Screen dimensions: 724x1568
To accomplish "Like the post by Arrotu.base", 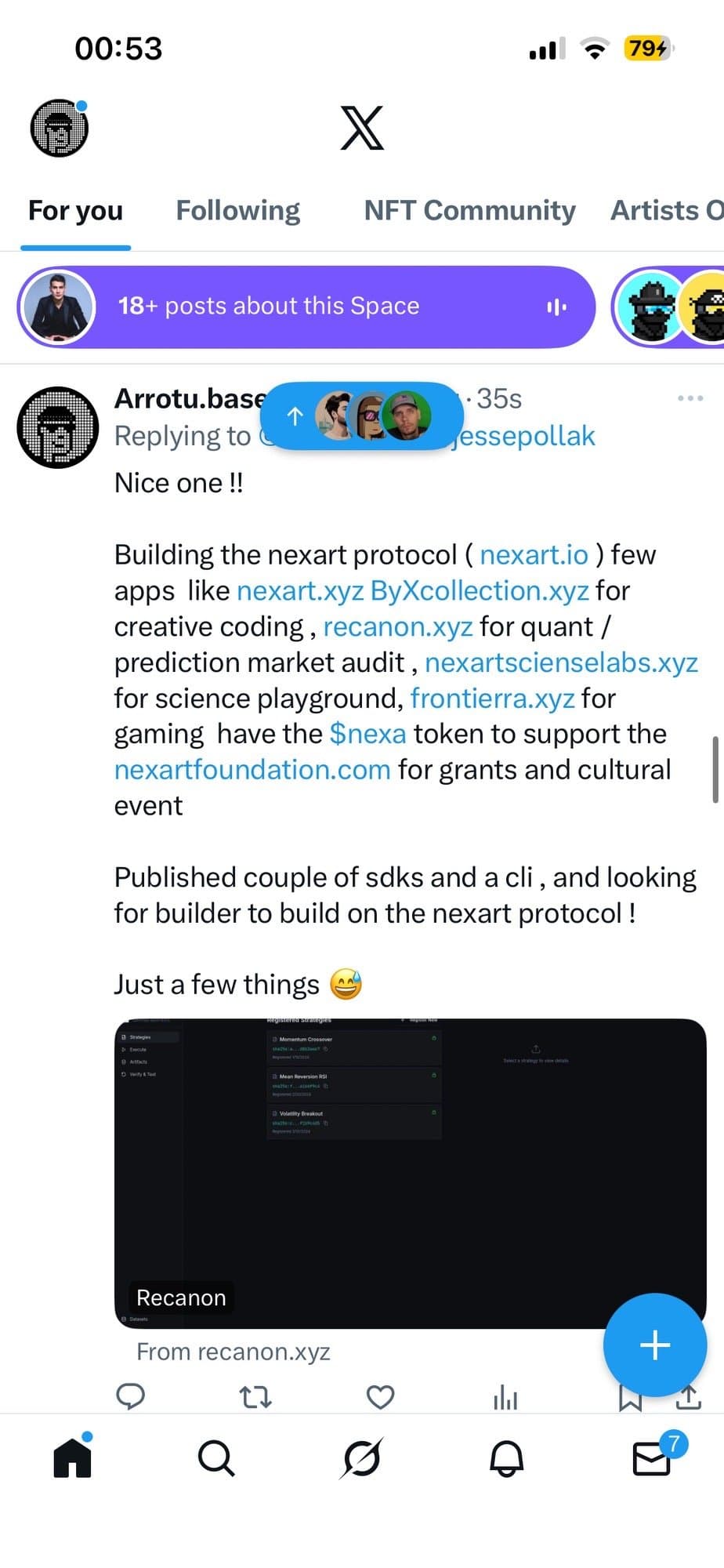I will [380, 1396].
